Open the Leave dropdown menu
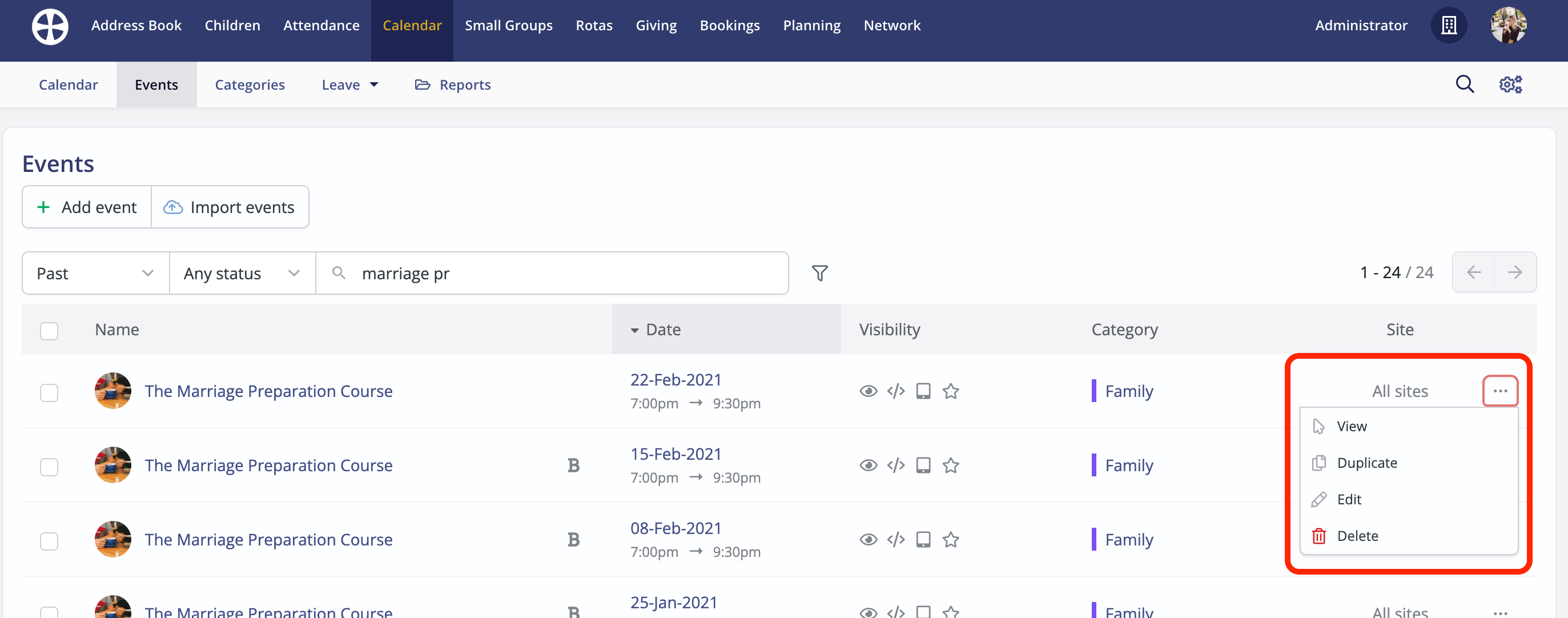The width and height of the screenshot is (1568, 618). click(350, 85)
